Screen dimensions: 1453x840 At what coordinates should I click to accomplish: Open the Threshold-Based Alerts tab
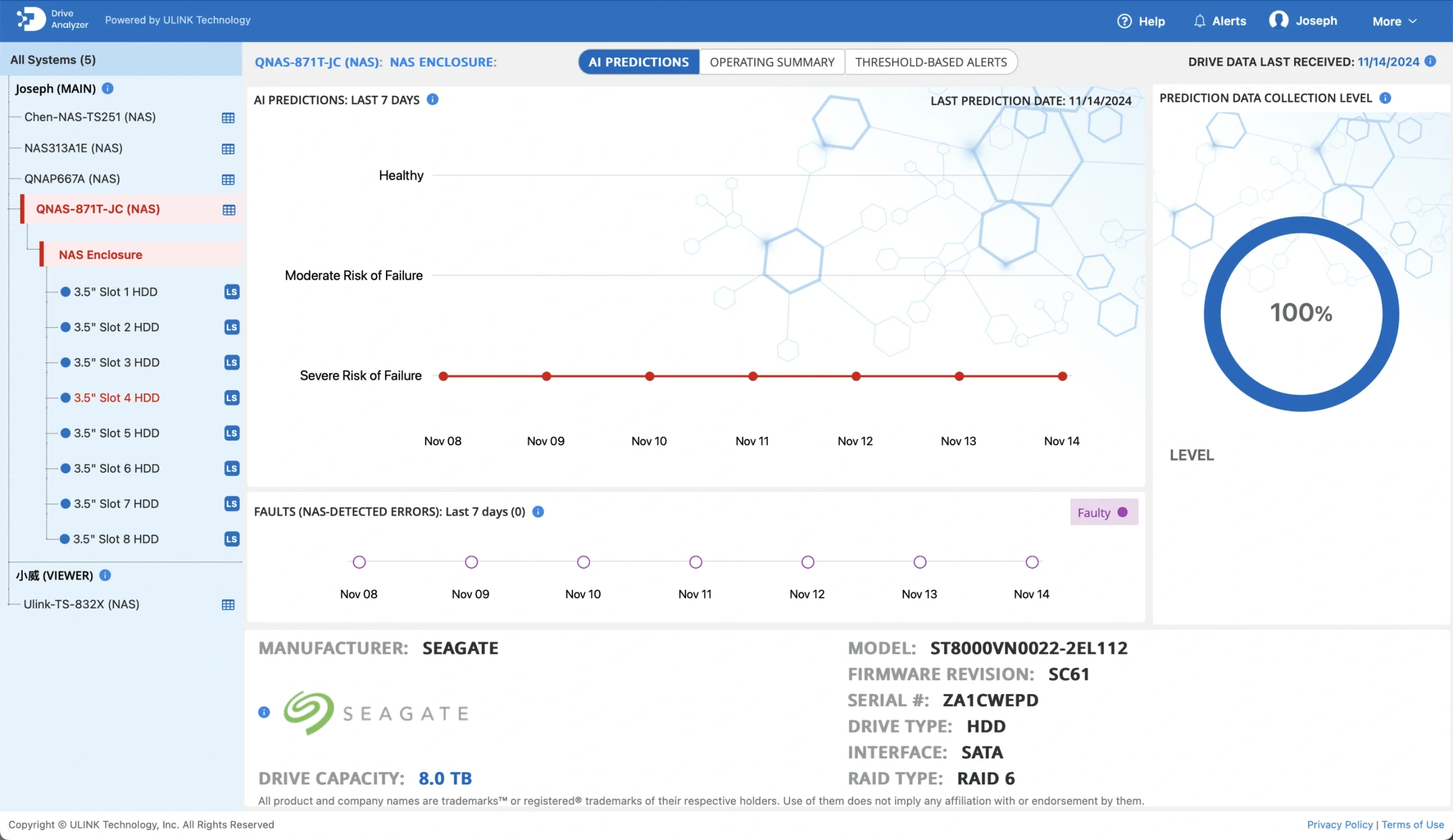(931, 62)
